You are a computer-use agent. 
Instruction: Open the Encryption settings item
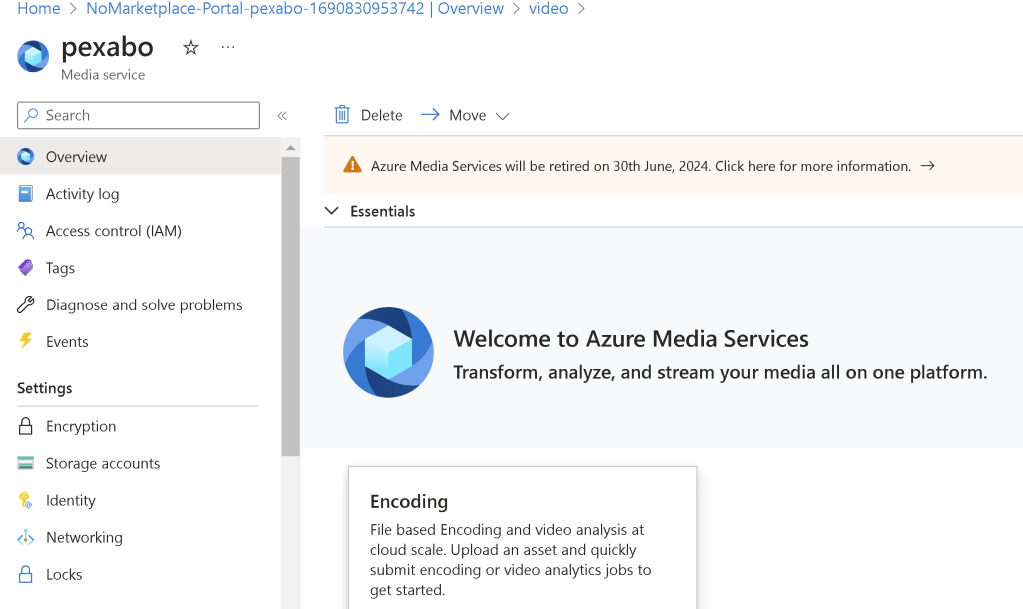tap(140, 426)
